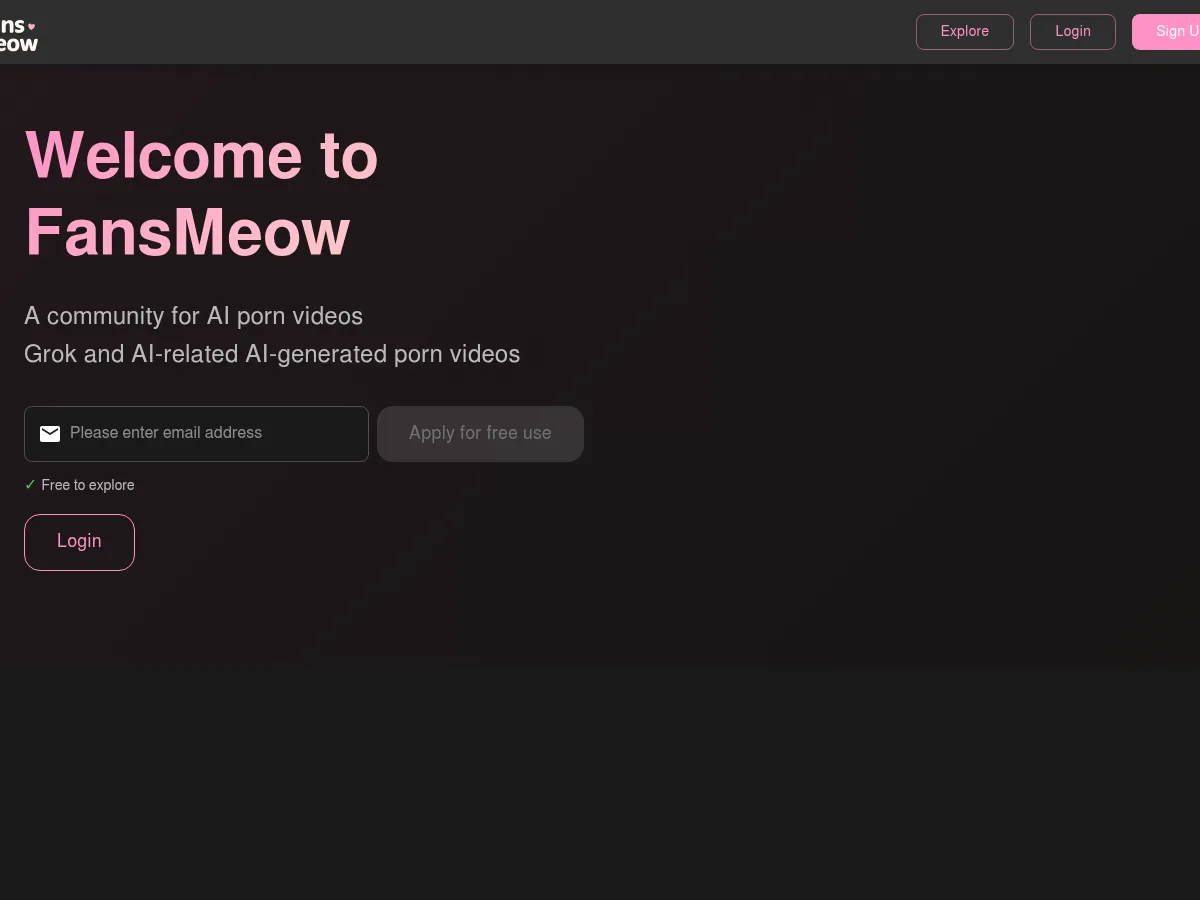Click the outlined Login button below the form
1200x900 pixels.
tap(79, 542)
